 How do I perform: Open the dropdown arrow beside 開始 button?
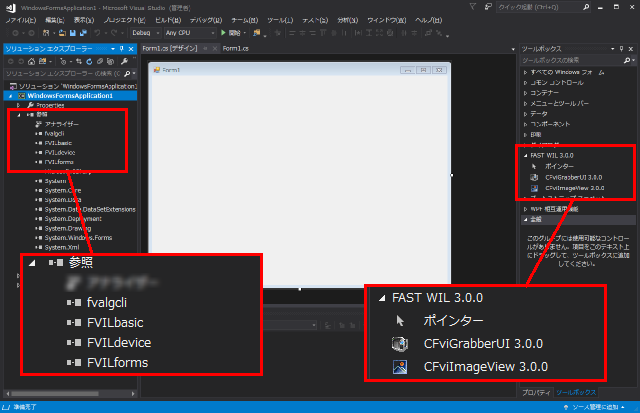[245, 33]
